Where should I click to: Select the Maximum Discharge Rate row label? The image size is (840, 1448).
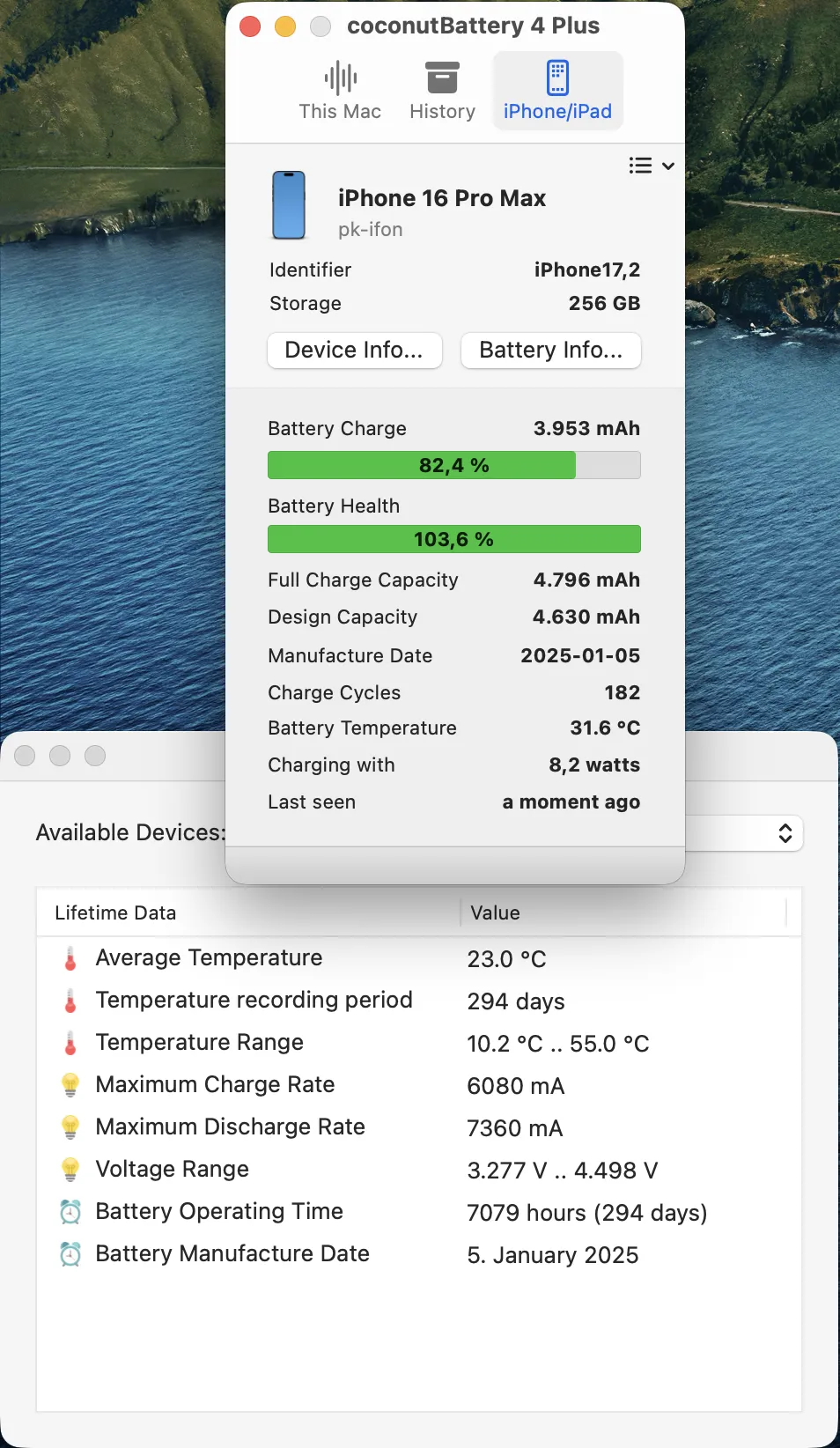(230, 1127)
